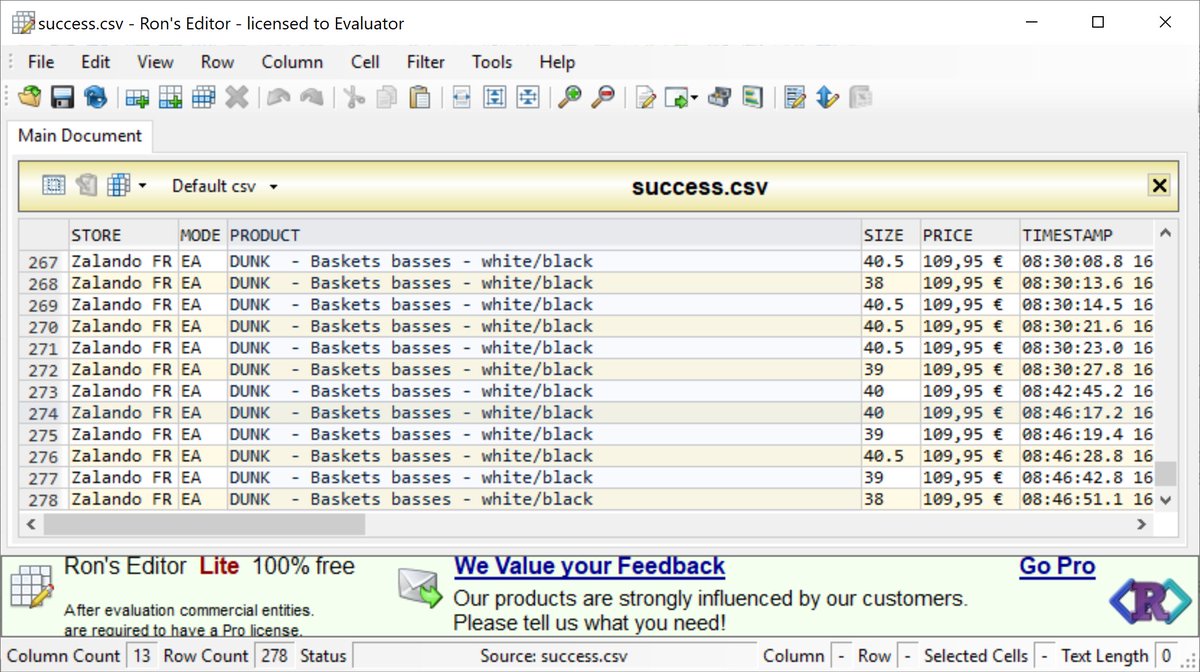Click the grayed-out last toolbar icon
Image resolution: width=1200 pixels, height=672 pixels.
[860, 97]
